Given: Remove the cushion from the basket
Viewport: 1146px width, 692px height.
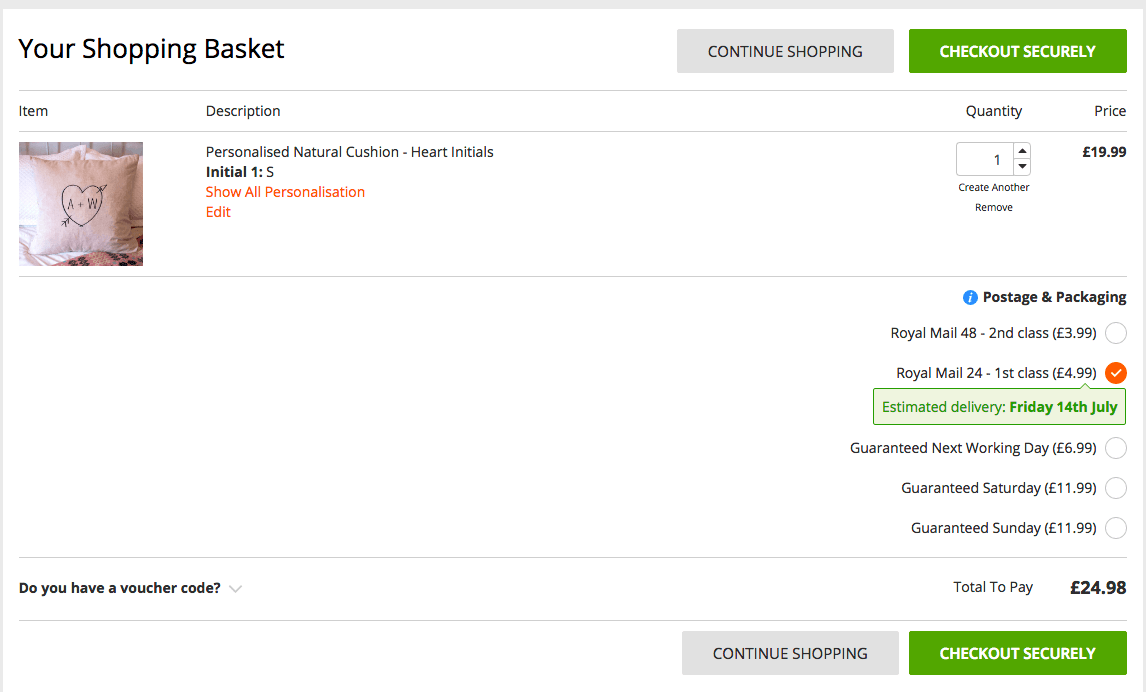Looking at the screenshot, I should pos(993,207).
